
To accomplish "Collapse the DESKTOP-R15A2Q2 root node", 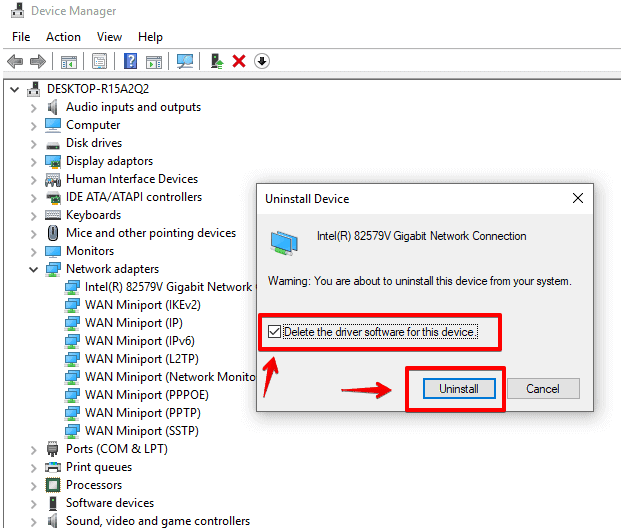I will point(15,90).
